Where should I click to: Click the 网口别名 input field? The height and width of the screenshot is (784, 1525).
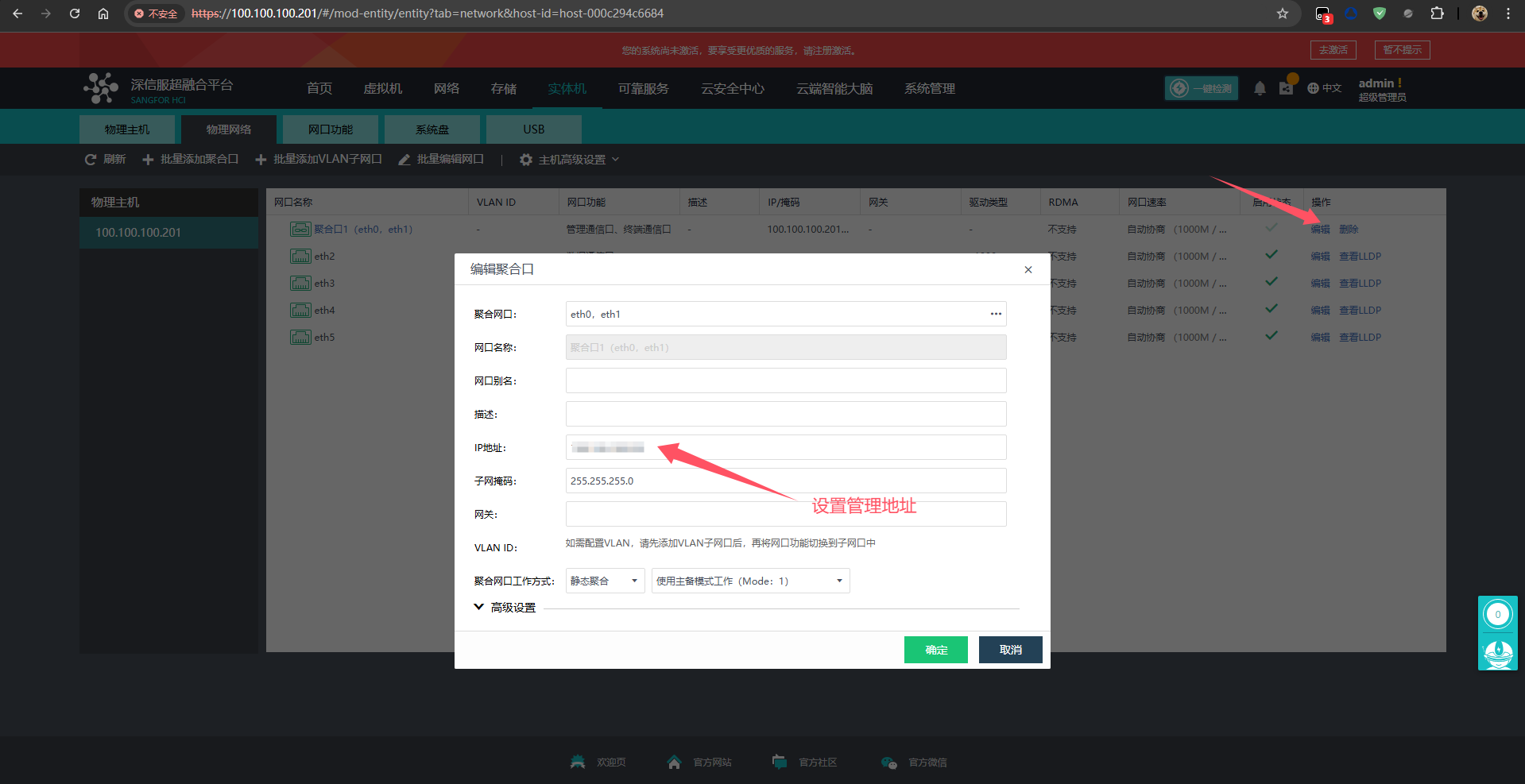(786, 380)
